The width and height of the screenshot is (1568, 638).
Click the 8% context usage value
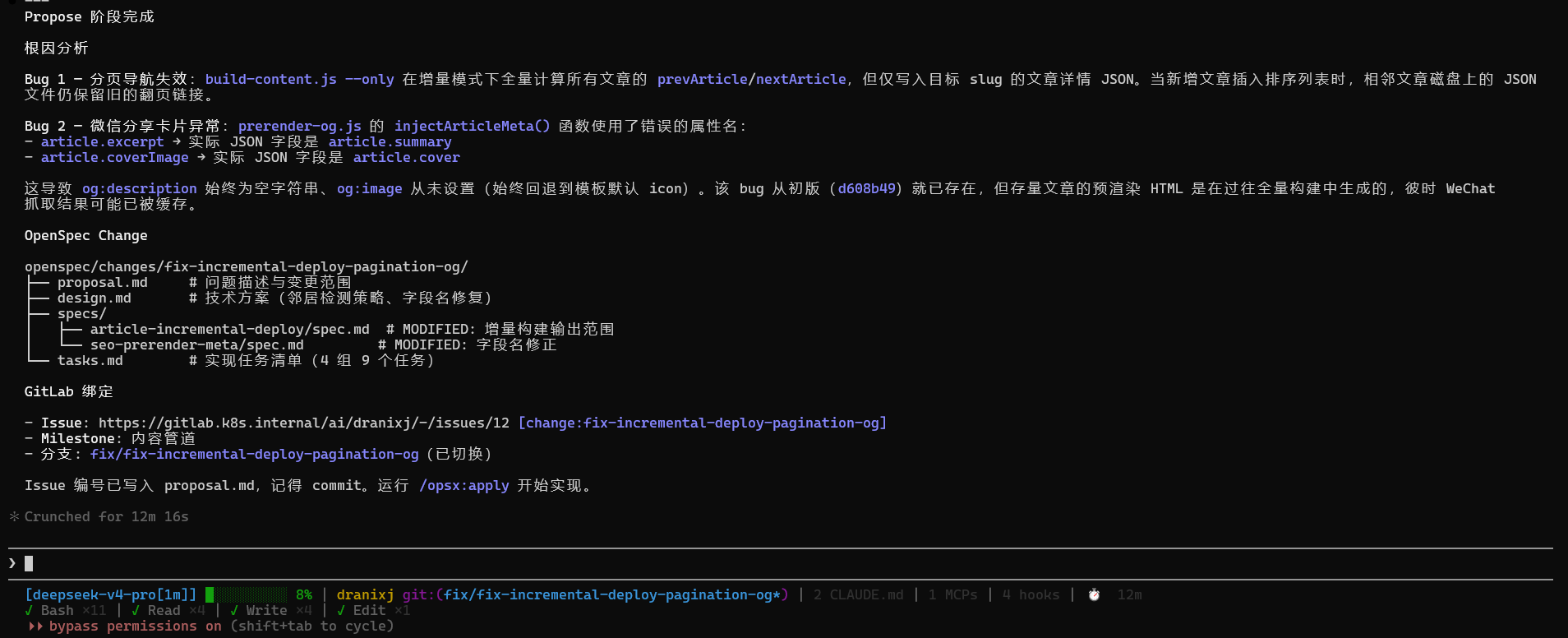click(x=304, y=594)
